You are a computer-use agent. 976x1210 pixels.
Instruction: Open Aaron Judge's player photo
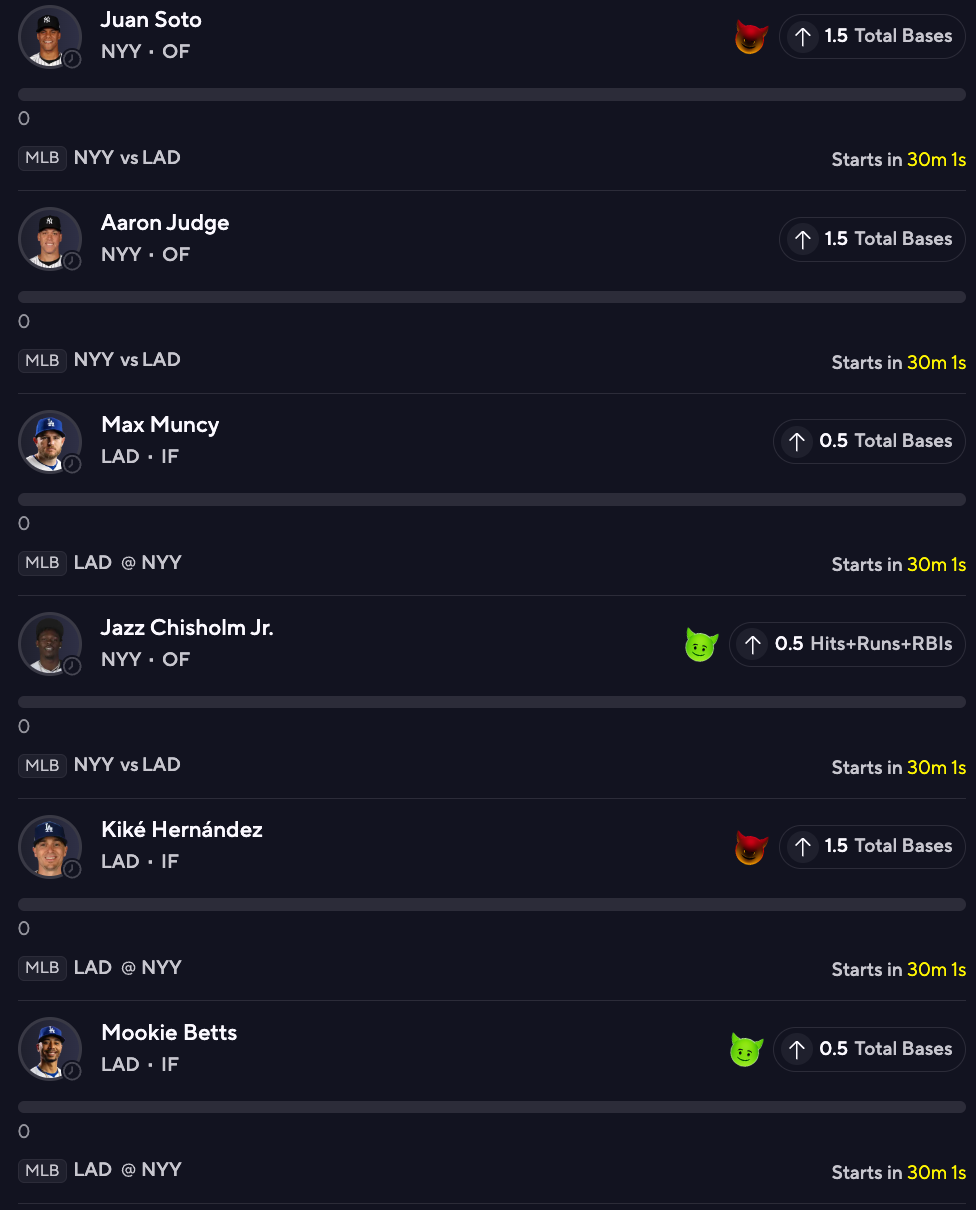[49, 239]
